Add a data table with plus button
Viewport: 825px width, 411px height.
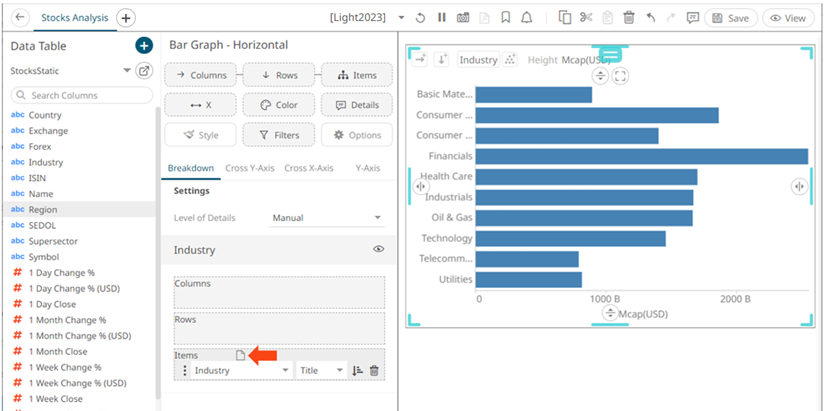click(144, 46)
